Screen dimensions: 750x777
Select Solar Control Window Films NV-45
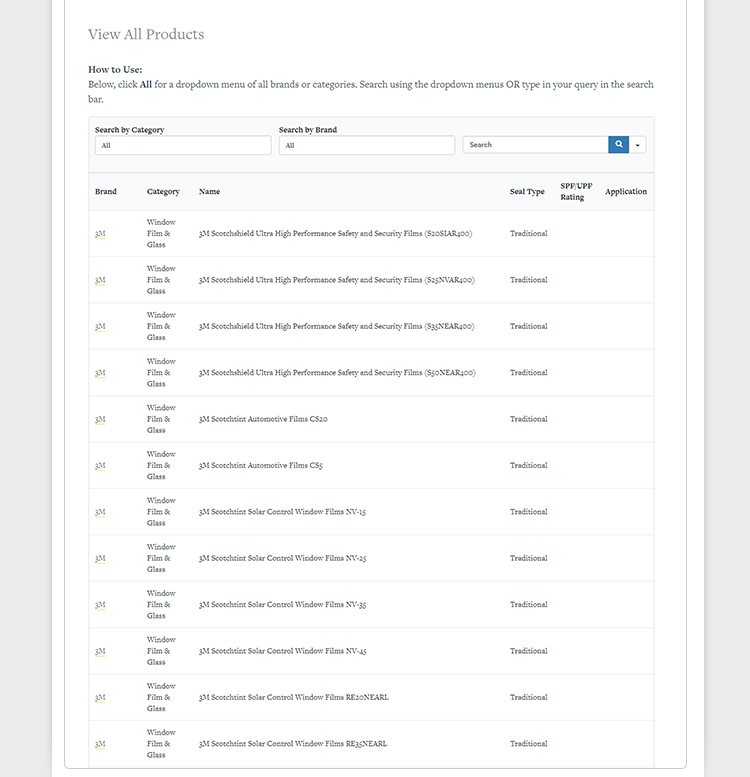click(282, 651)
